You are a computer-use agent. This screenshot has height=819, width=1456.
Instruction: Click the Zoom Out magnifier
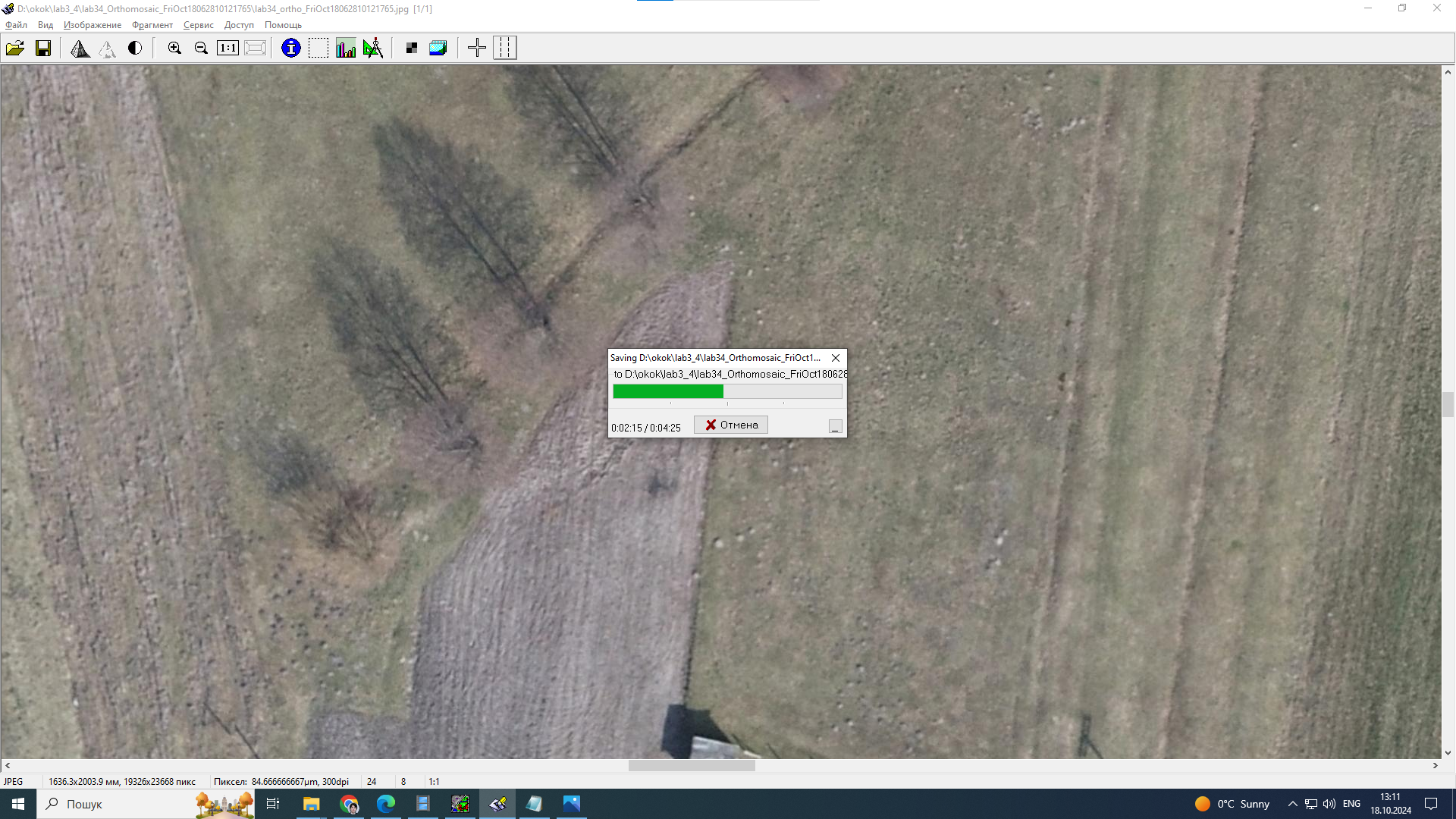[x=201, y=49]
